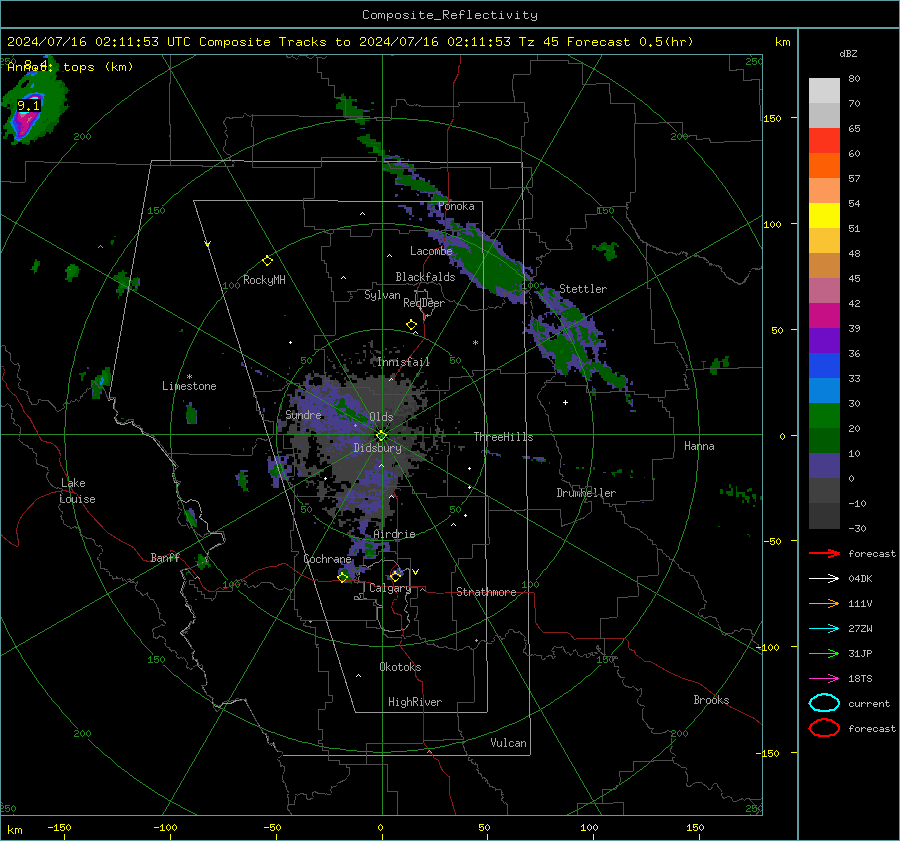Viewport: 900px width, 841px height.
Task: Click the magenta 18TS track arrow
Action: click(x=824, y=679)
